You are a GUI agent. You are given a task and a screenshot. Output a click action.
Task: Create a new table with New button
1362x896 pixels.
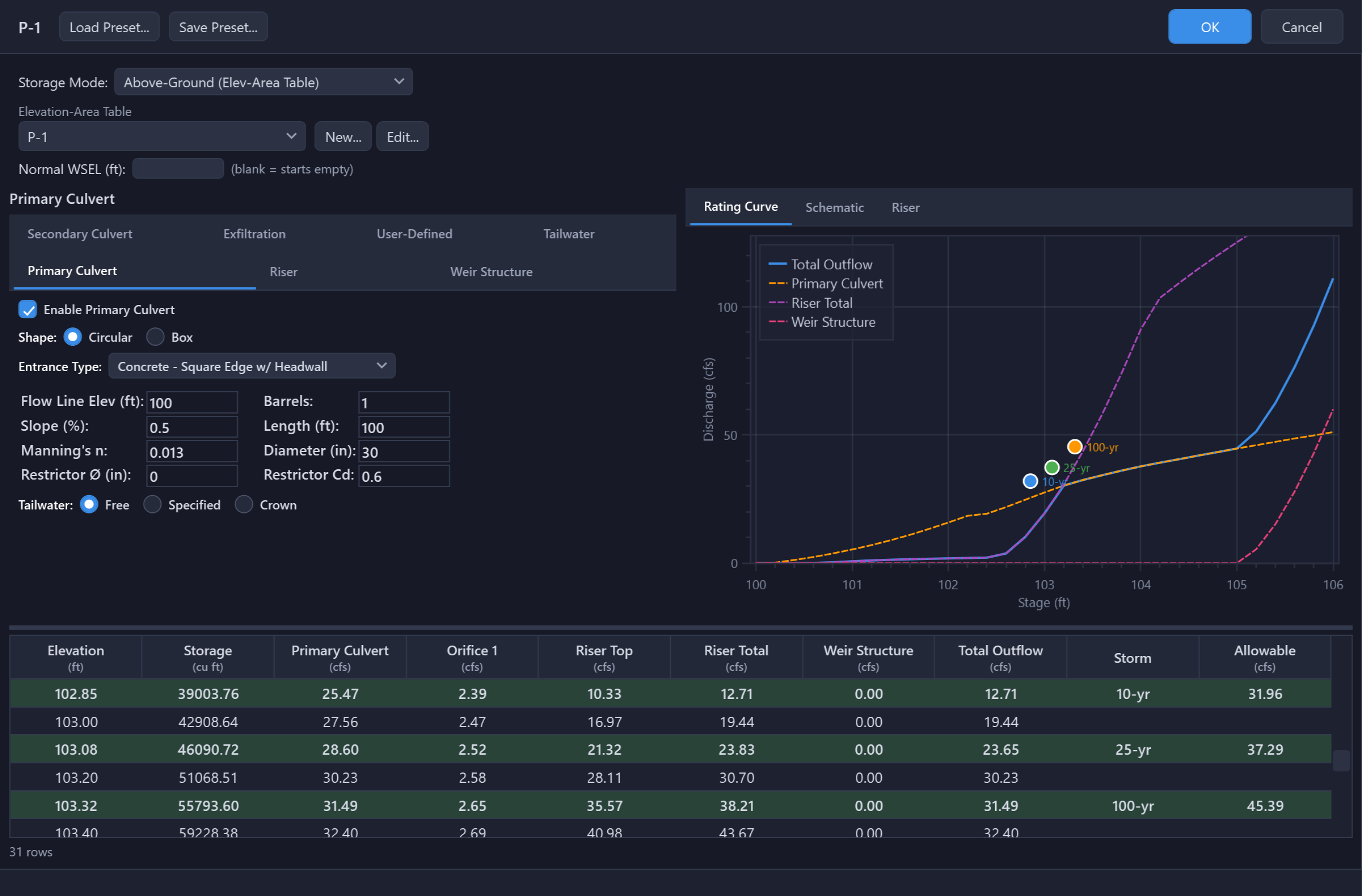pos(343,137)
